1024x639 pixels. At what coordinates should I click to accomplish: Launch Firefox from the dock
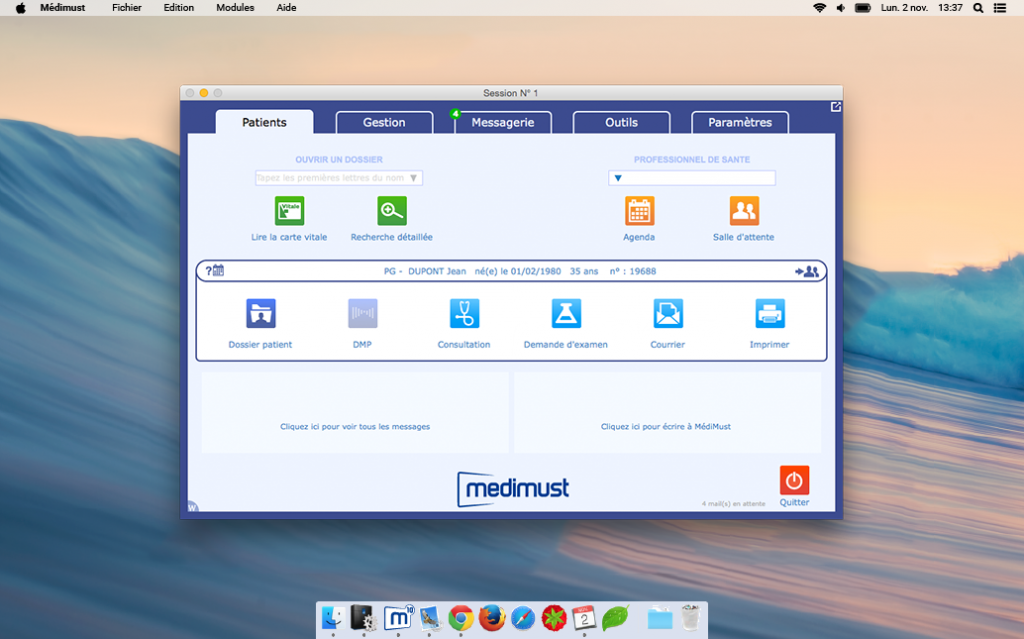492,617
